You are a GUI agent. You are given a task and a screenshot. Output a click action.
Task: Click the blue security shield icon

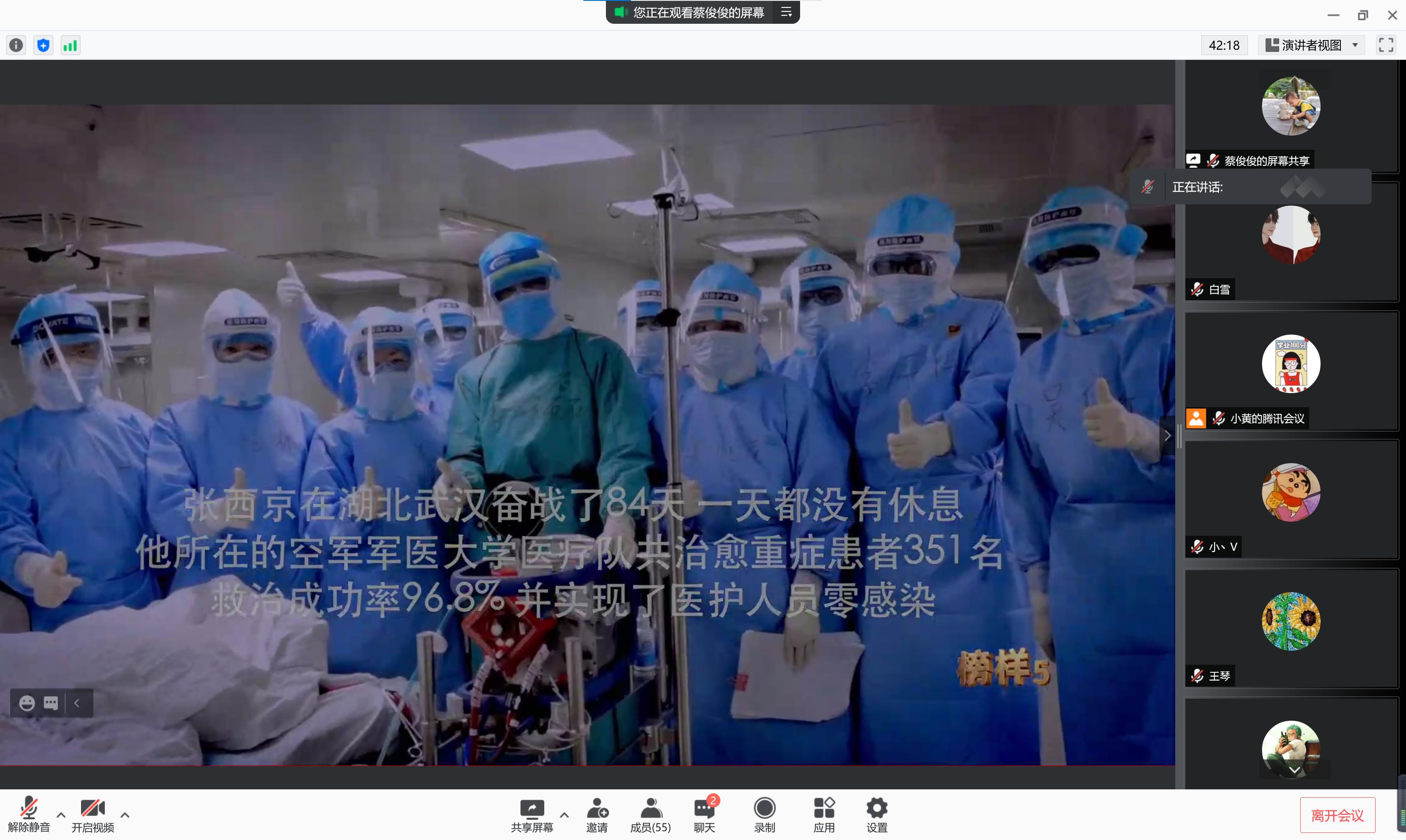pyautogui.click(x=43, y=45)
